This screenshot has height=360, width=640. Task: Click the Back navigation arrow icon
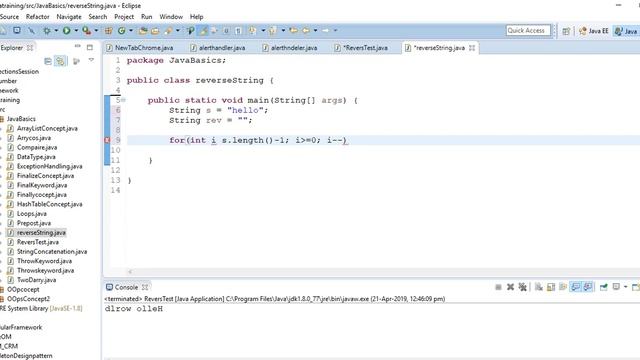click(306, 31)
